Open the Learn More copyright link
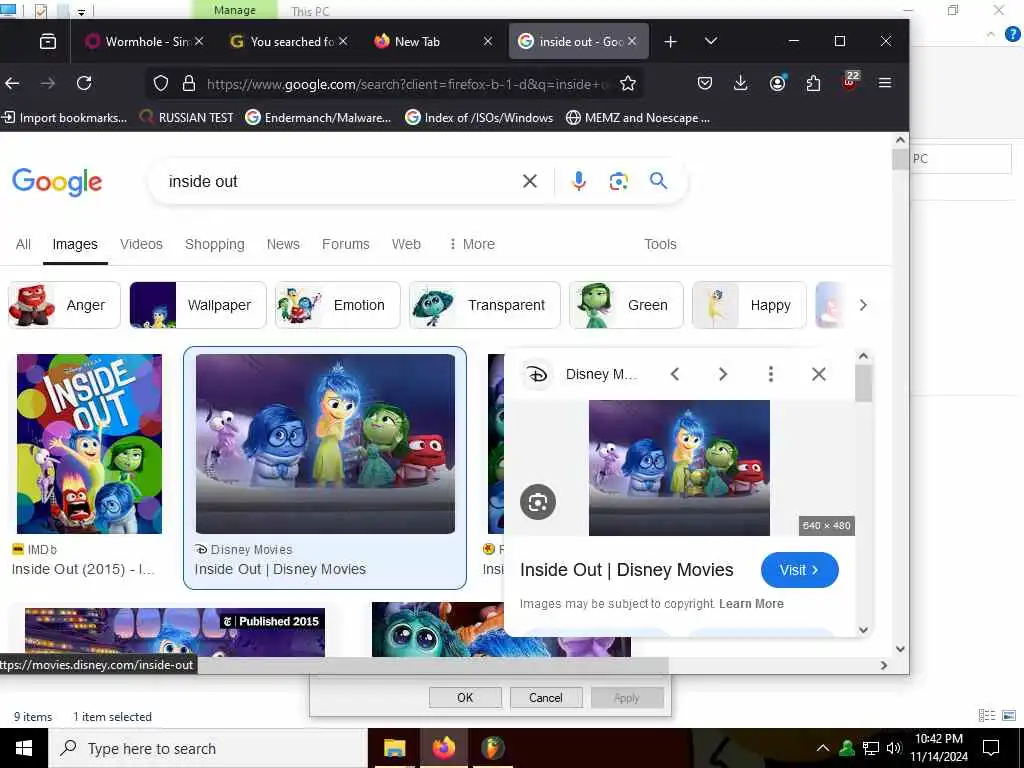Screen dimensions: 1024x768 (x=751, y=604)
